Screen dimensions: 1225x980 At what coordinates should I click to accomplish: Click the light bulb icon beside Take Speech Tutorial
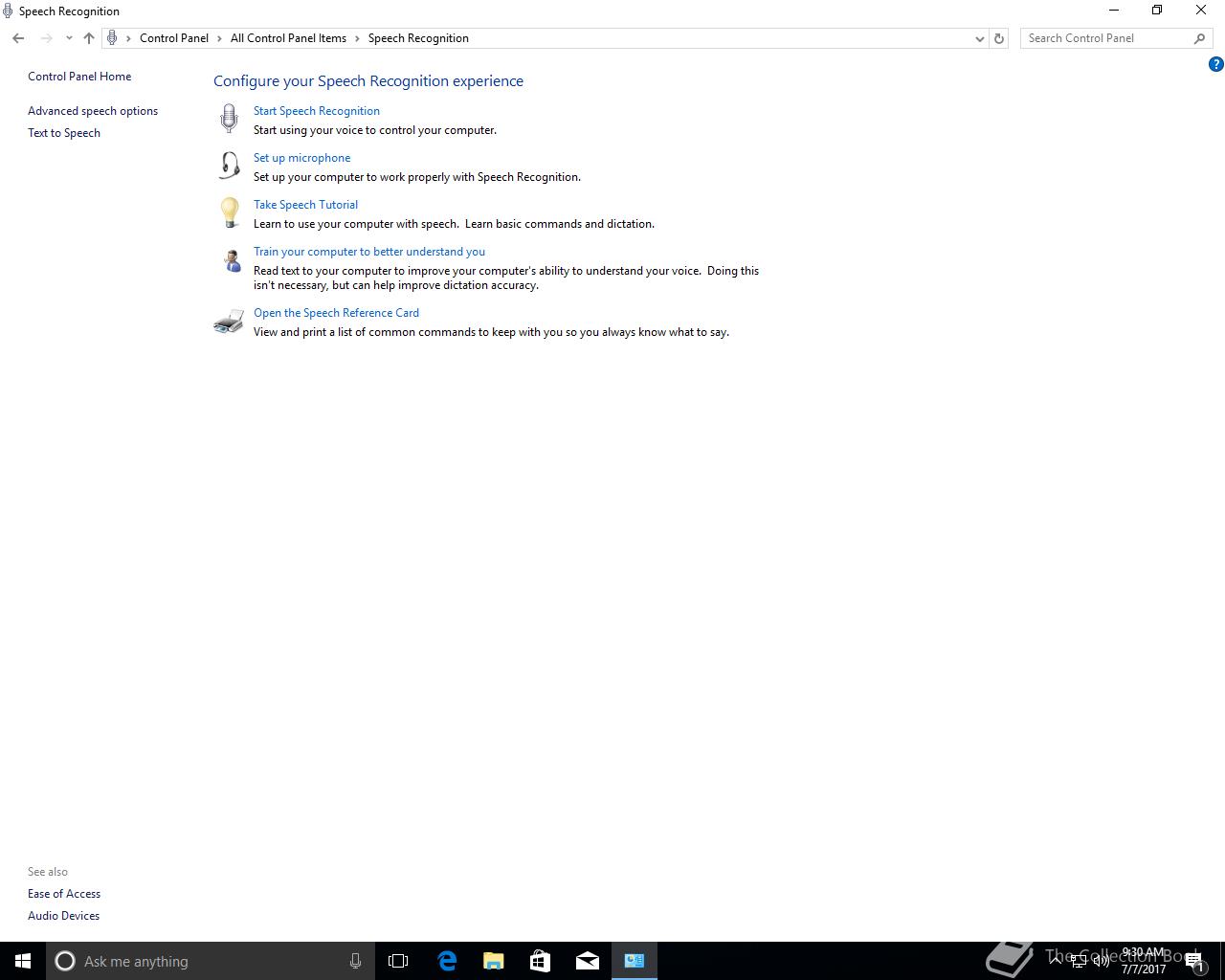pos(229,212)
